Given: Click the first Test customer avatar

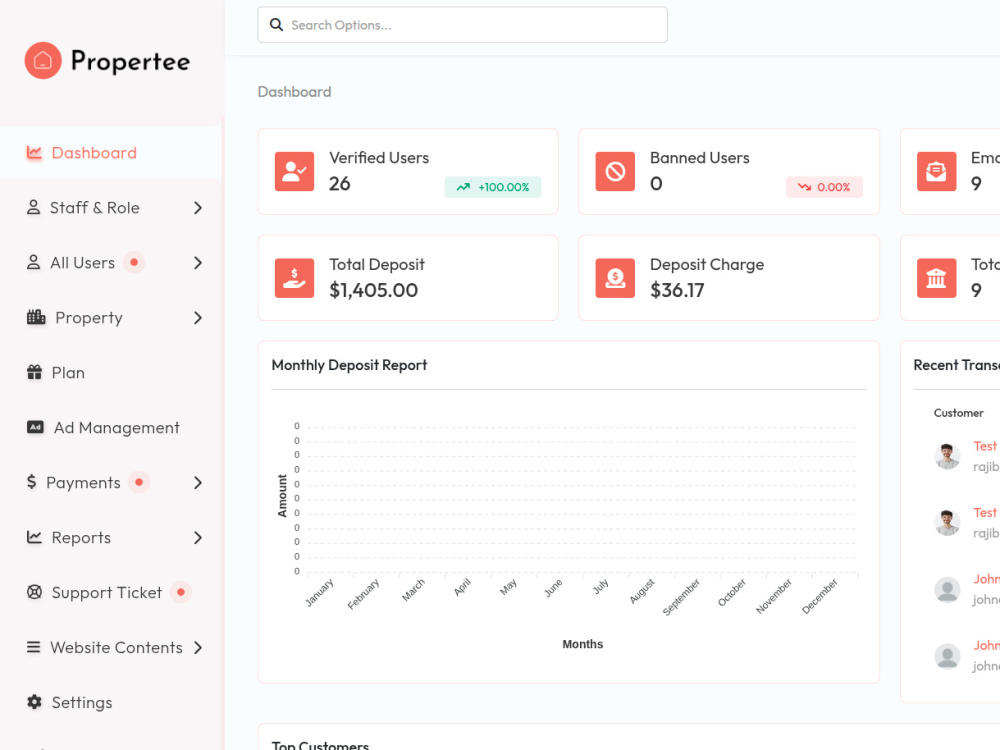Looking at the screenshot, I should click(947, 456).
